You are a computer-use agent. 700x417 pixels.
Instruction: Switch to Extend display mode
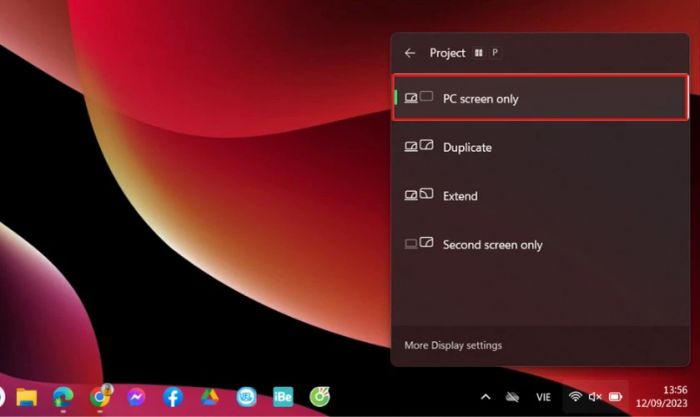click(540, 196)
